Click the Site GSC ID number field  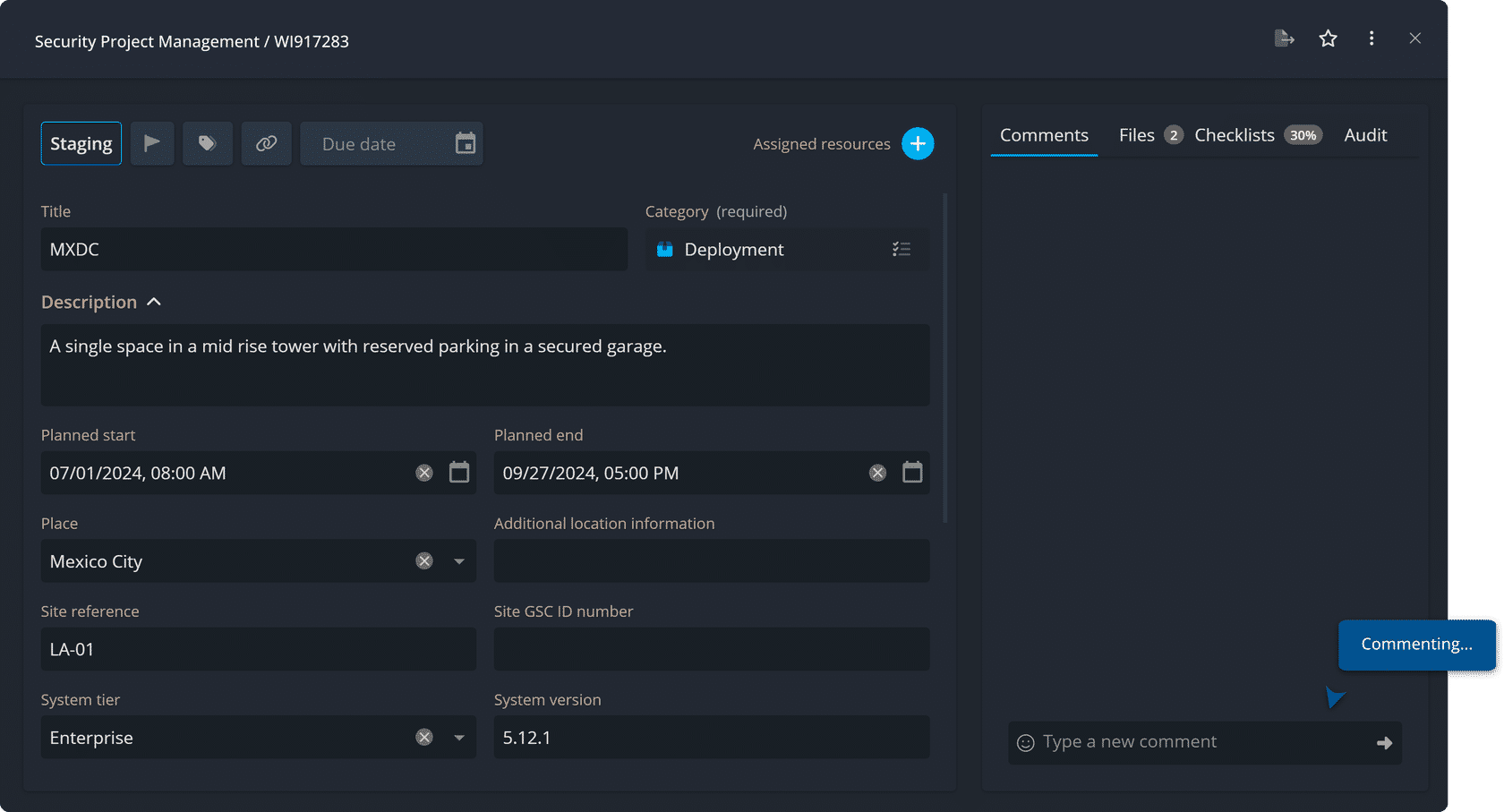pyautogui.click(x=711, y=649)
